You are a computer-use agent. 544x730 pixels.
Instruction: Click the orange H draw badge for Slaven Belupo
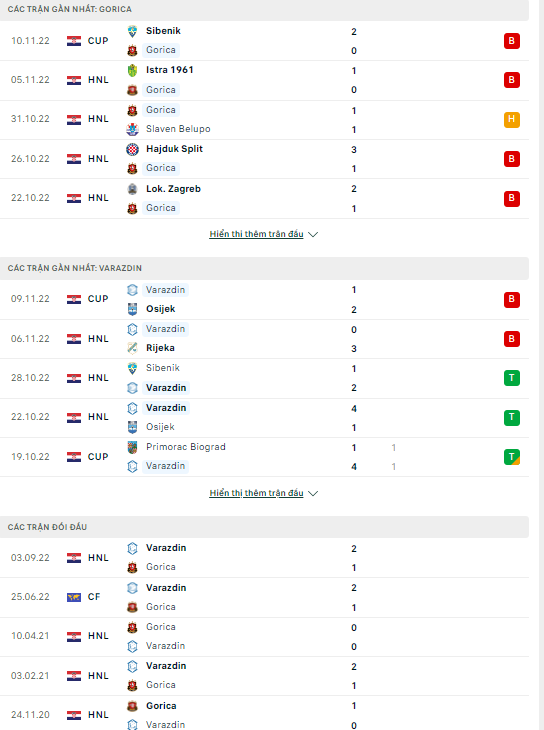(x=511, y=120)
